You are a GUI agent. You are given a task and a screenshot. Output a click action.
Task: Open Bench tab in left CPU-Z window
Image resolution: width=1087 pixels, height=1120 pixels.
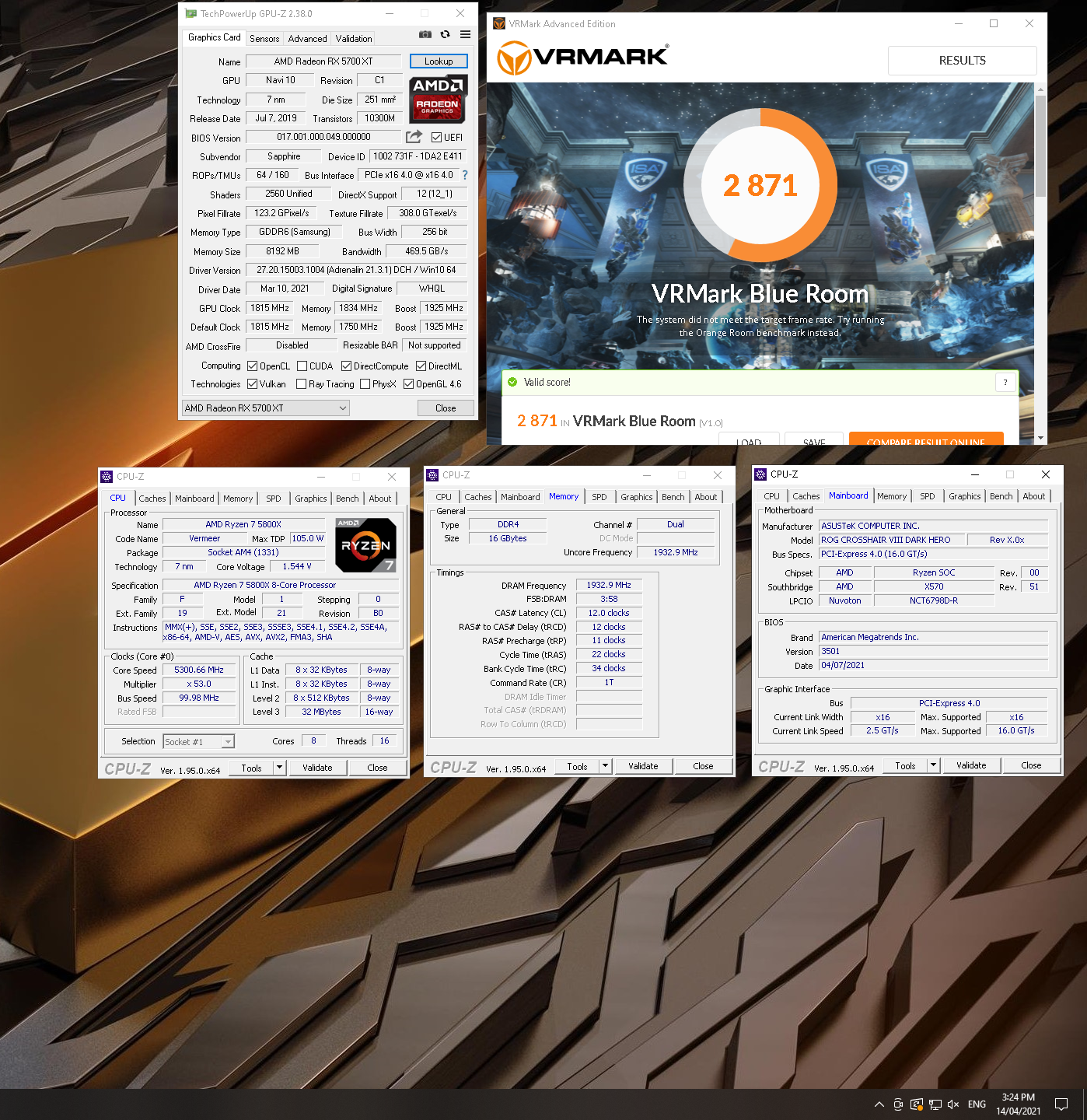[348, 499]
